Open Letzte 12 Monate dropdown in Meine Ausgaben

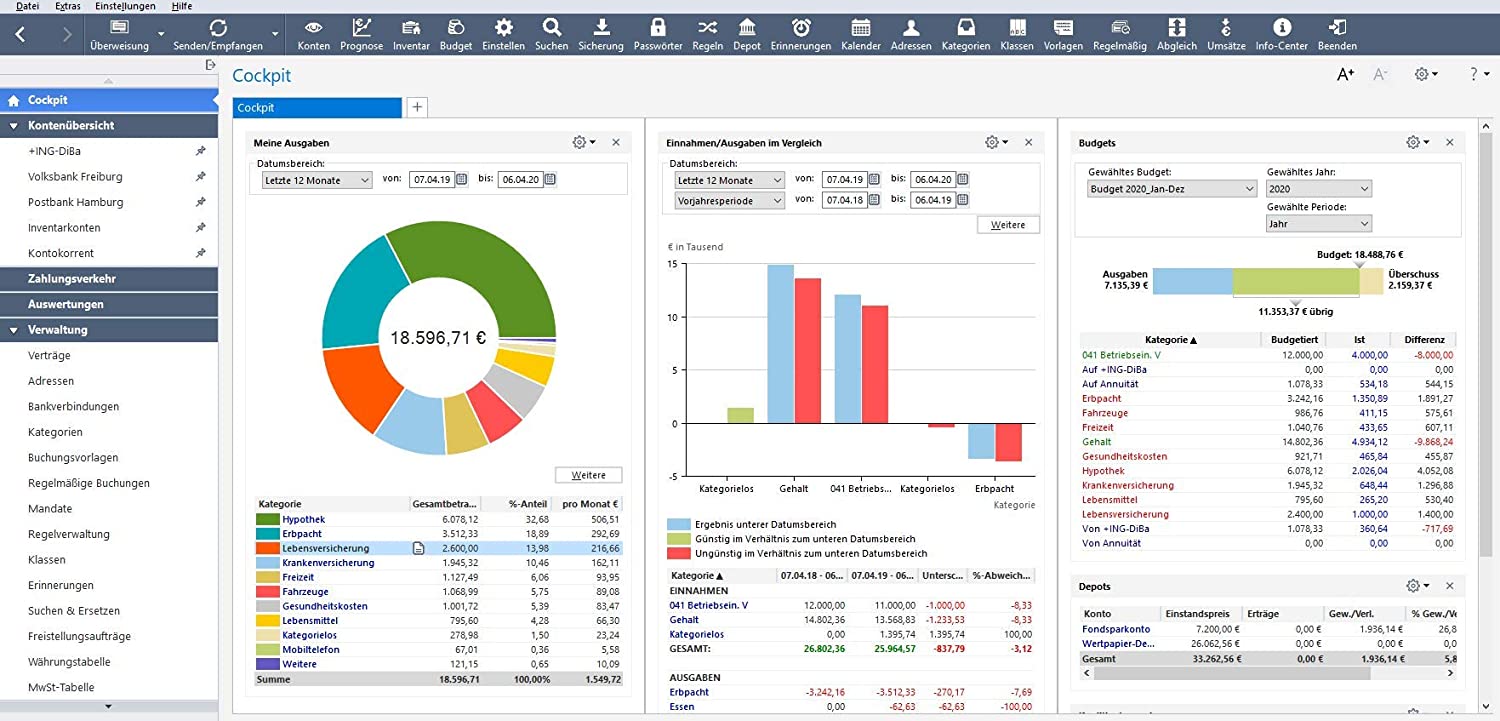pyautogui.click(x=315, y=180)
